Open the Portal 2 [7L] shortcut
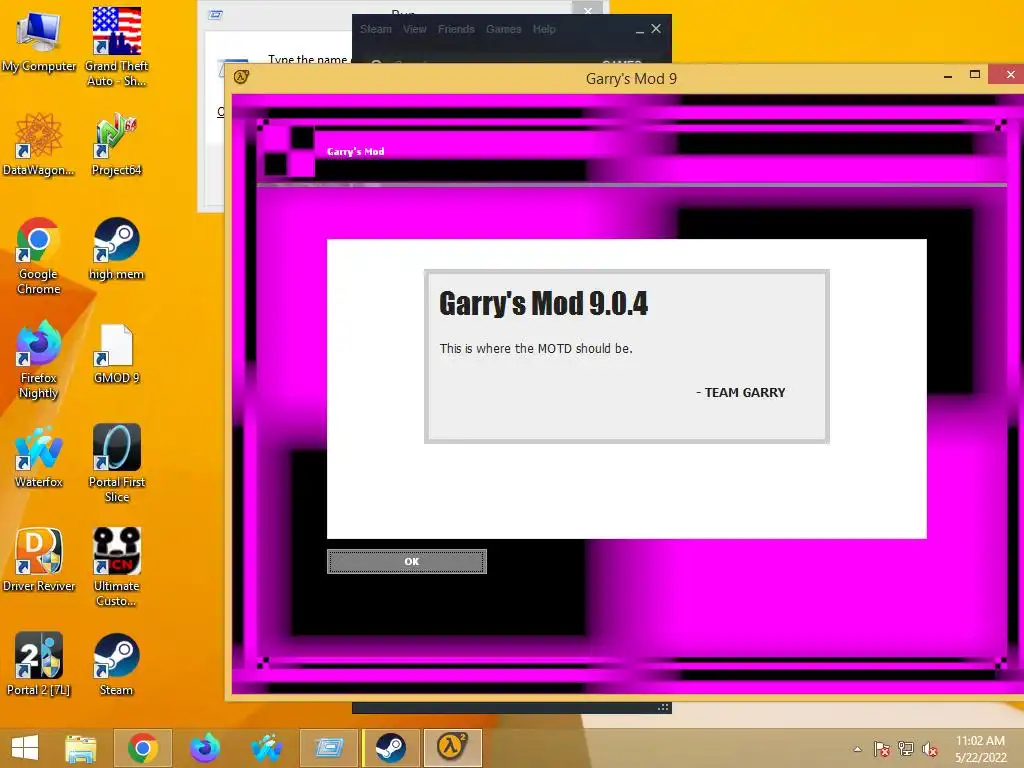The width and height of the screenshot is (1024, 768). point(39,664)
